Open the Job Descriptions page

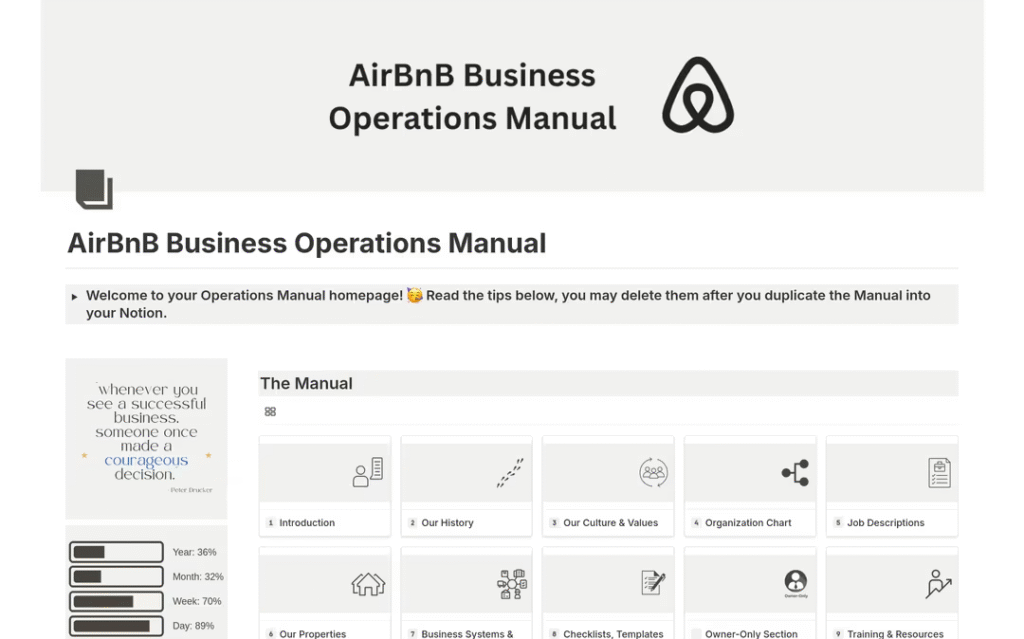[x=886, y=523]
